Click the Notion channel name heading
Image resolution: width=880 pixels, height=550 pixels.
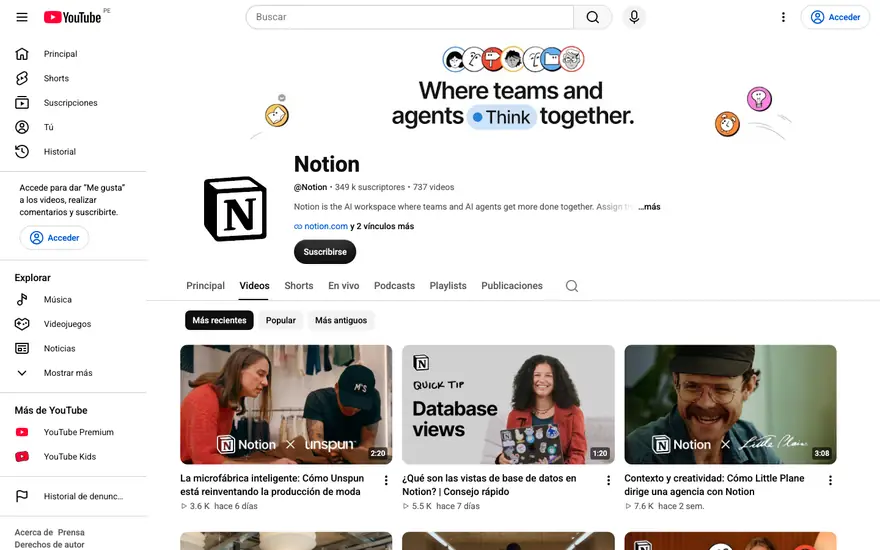pos(327,164)
